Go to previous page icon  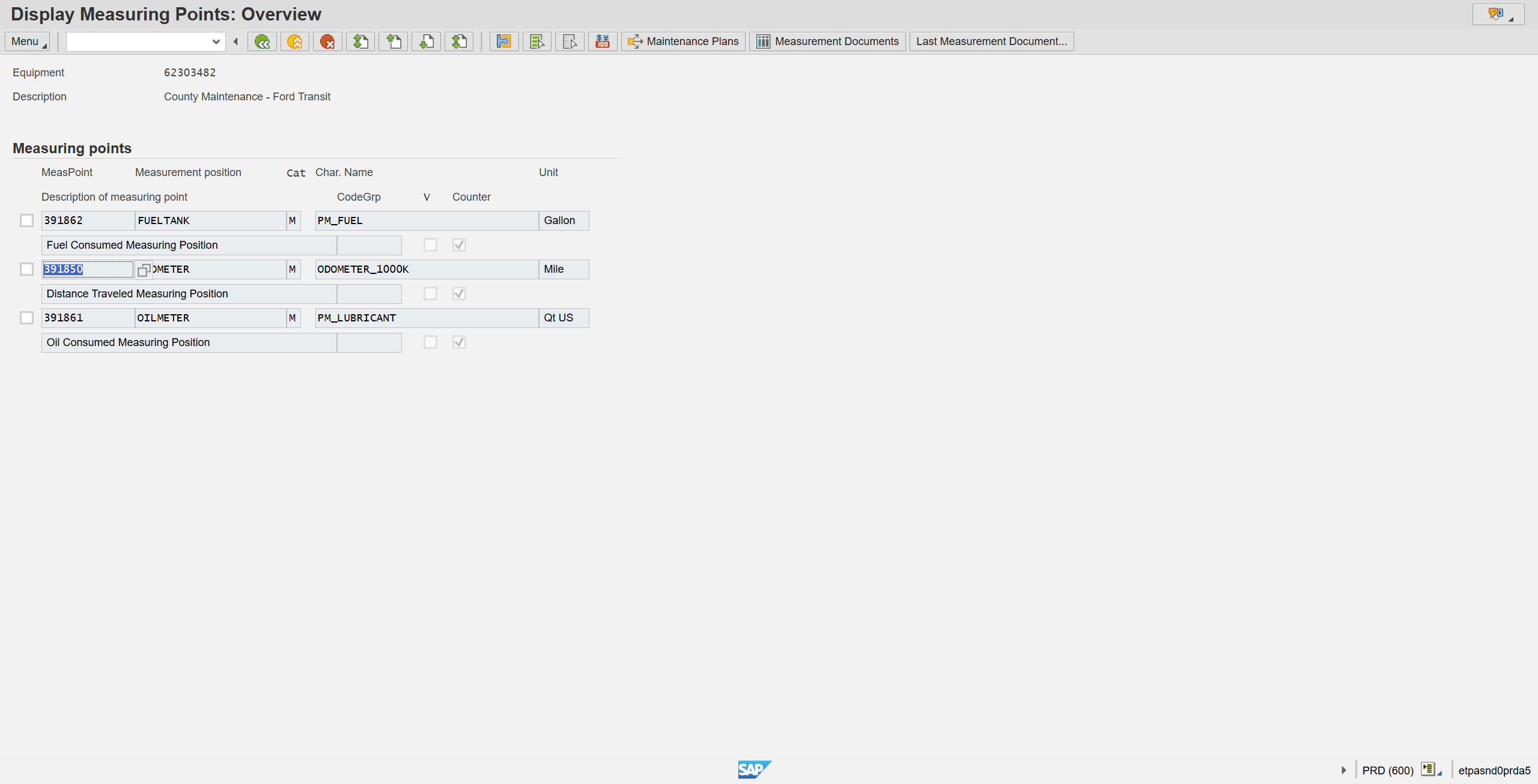click(394, 41)
